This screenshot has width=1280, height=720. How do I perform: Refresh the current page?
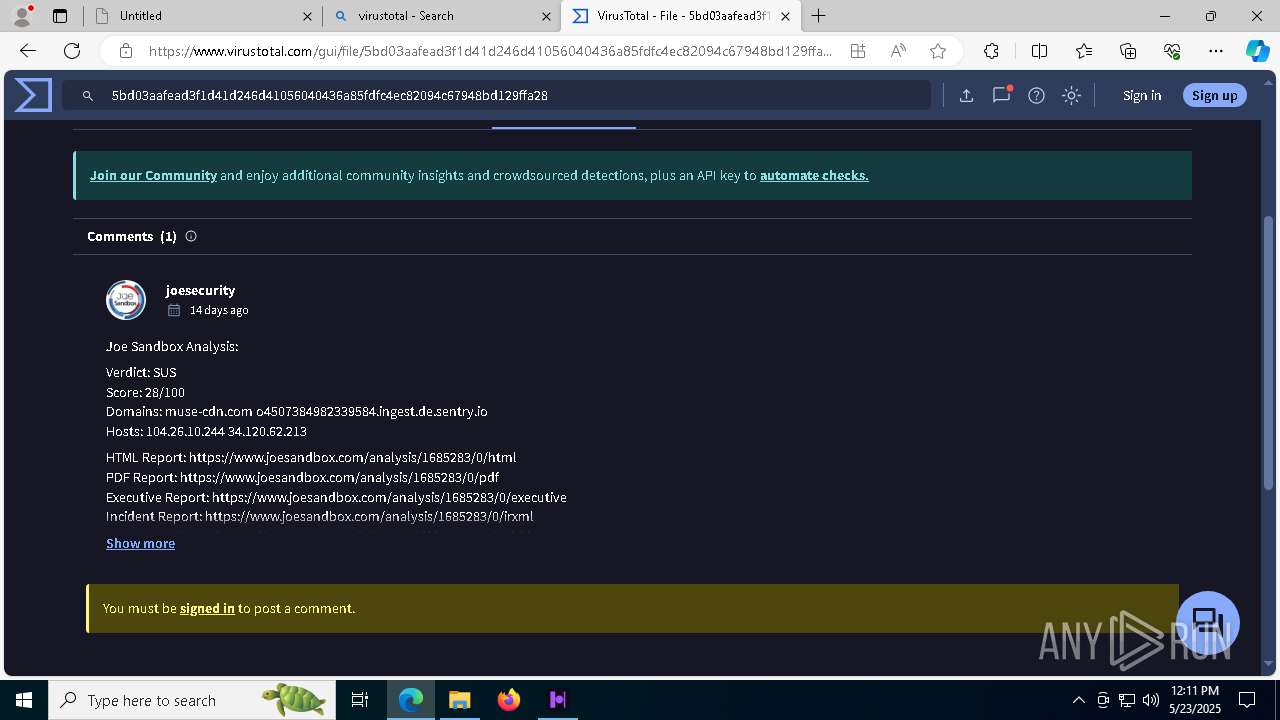tap(72, 51)
